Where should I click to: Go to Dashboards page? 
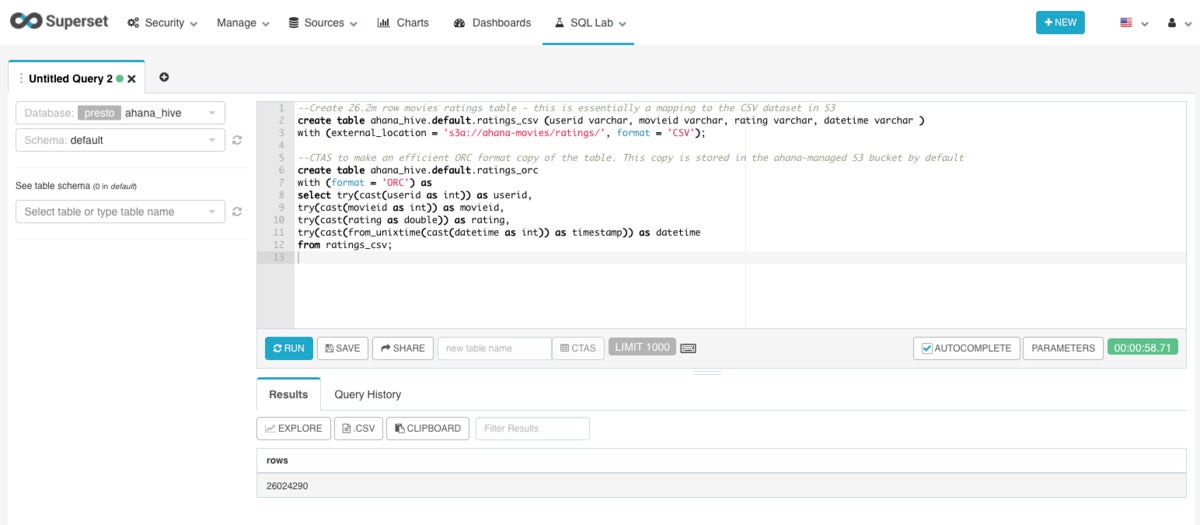(492, 23)
